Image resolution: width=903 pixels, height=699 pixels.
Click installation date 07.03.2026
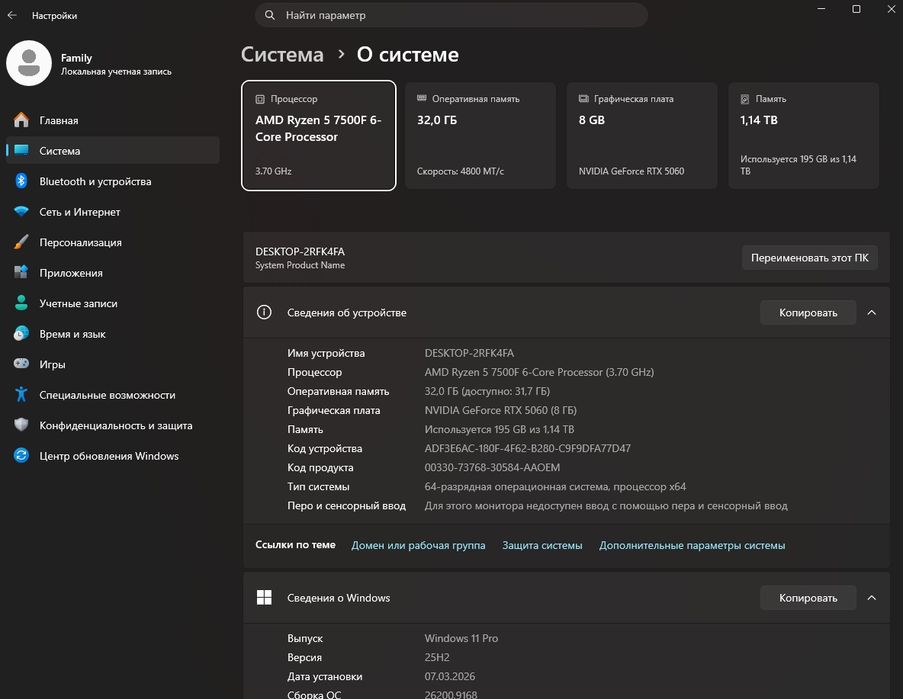[450, 676]
